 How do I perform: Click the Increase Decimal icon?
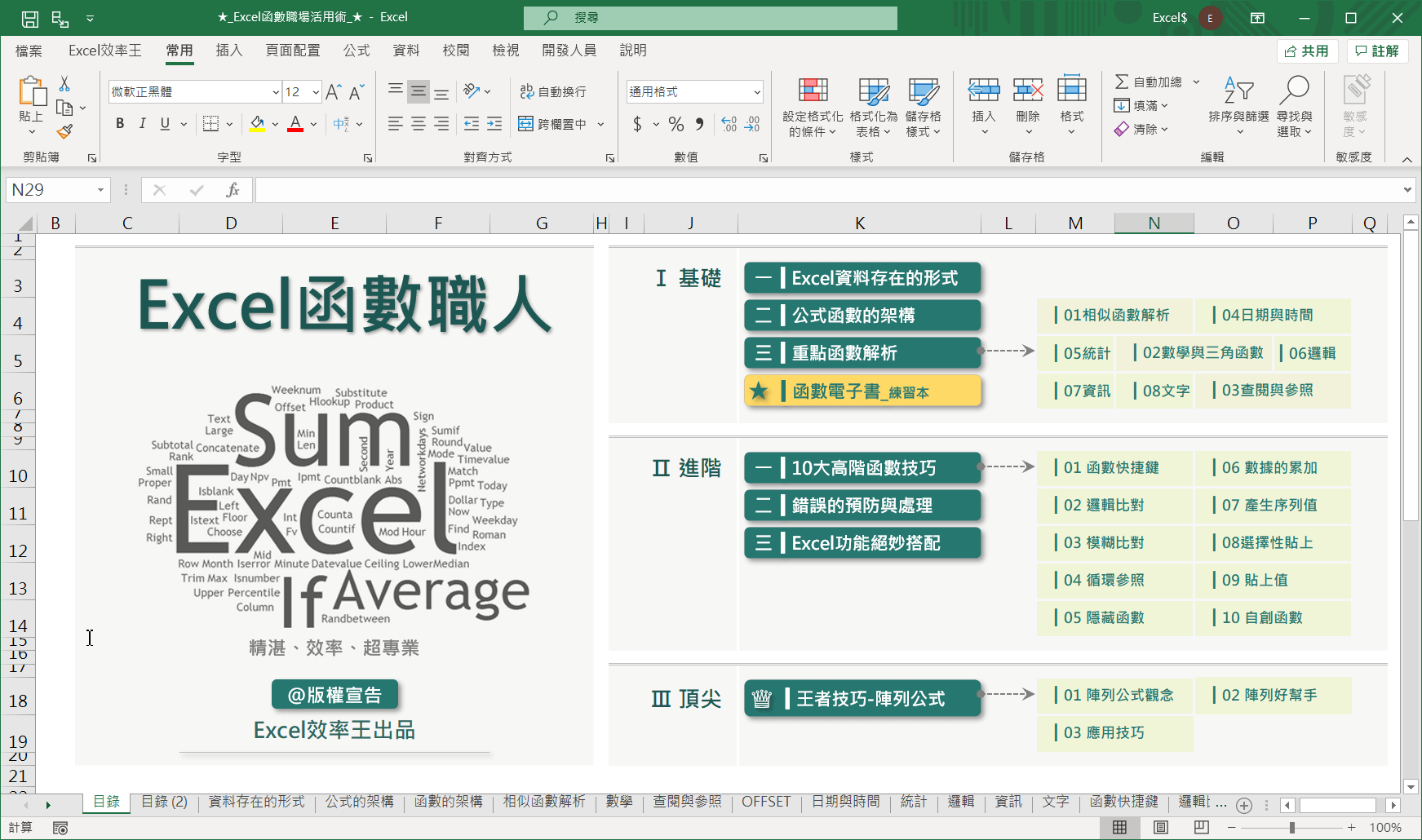click(x=729, y=124)
